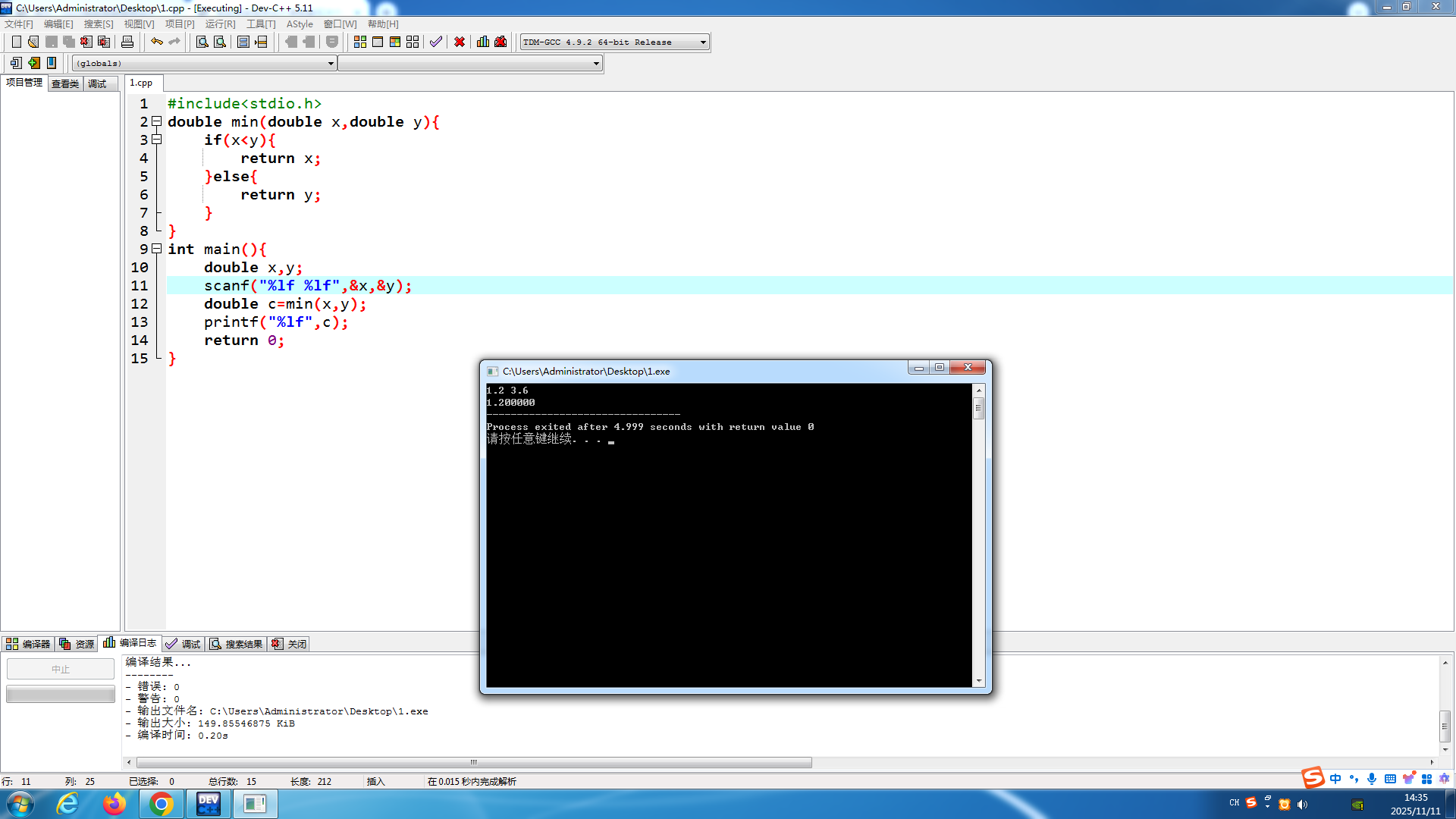Viewport: 1456px width, 819px height.
Task: Click the Run icon in toolbar
Action: [x=378, y=42]
